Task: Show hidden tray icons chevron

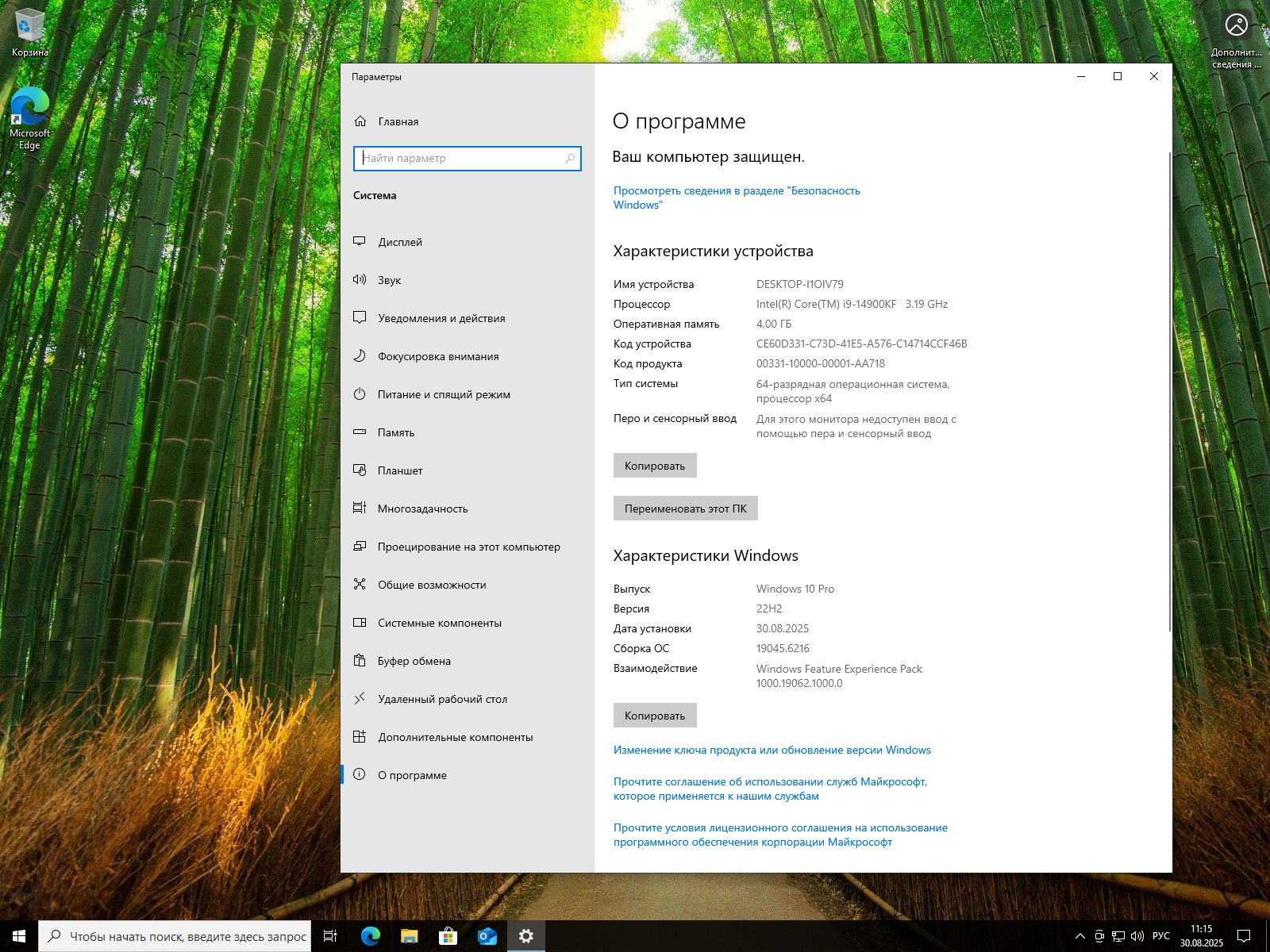Action: (1080, 936)
